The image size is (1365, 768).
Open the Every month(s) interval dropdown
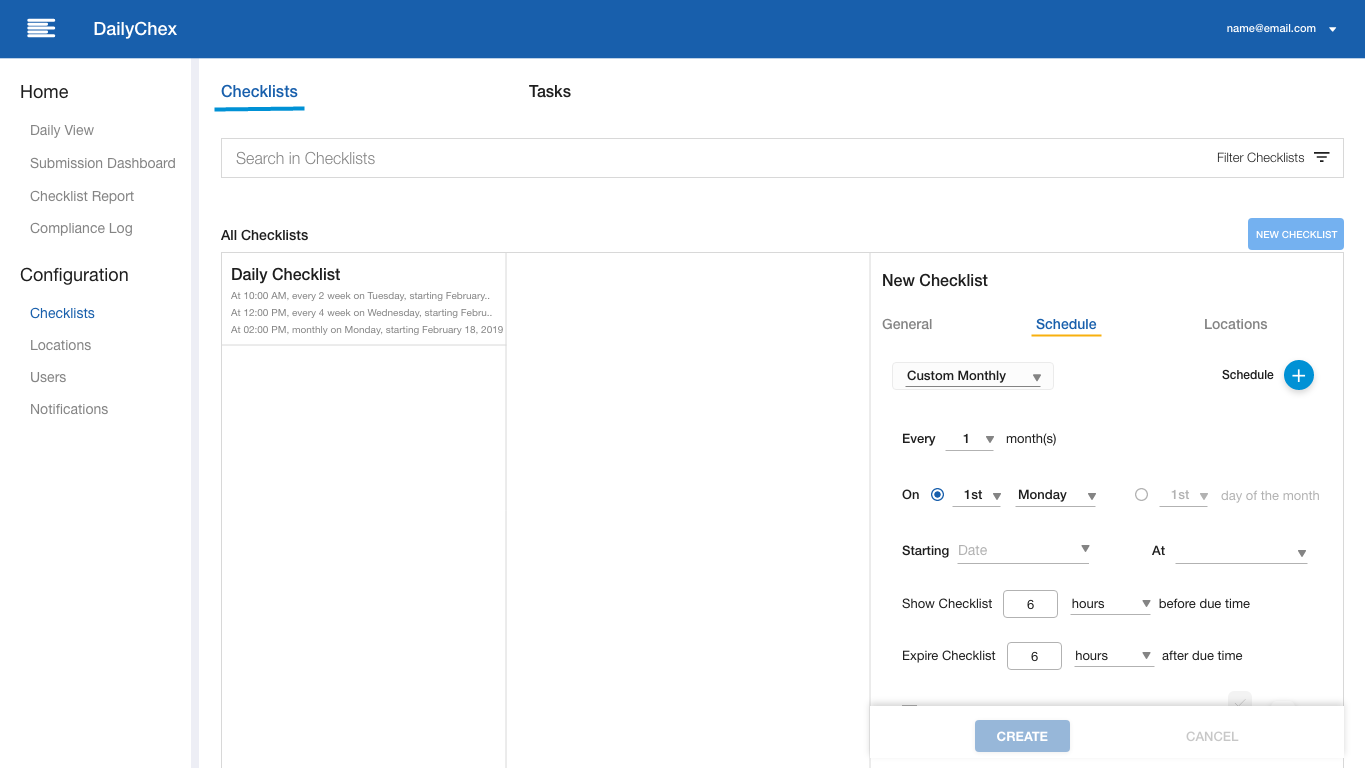point(971,439)
